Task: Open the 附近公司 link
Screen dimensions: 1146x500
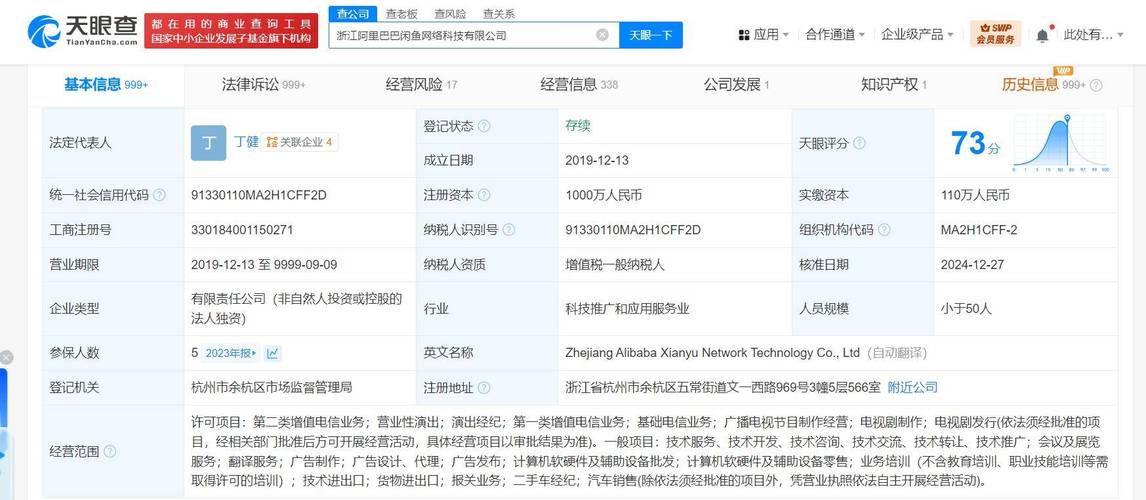Action: [912, 387]
